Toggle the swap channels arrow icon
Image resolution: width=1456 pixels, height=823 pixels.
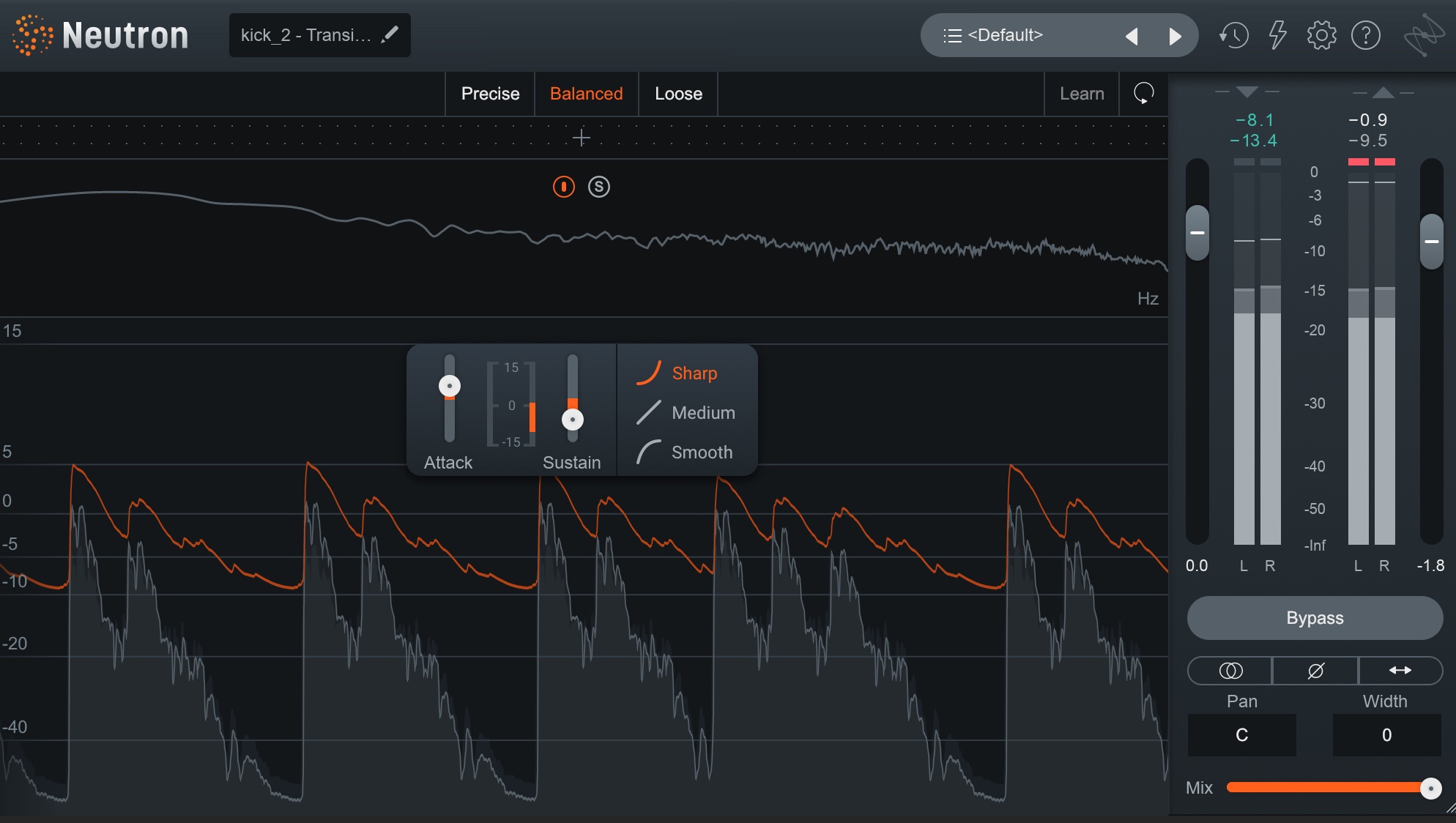coord(1400,671)
